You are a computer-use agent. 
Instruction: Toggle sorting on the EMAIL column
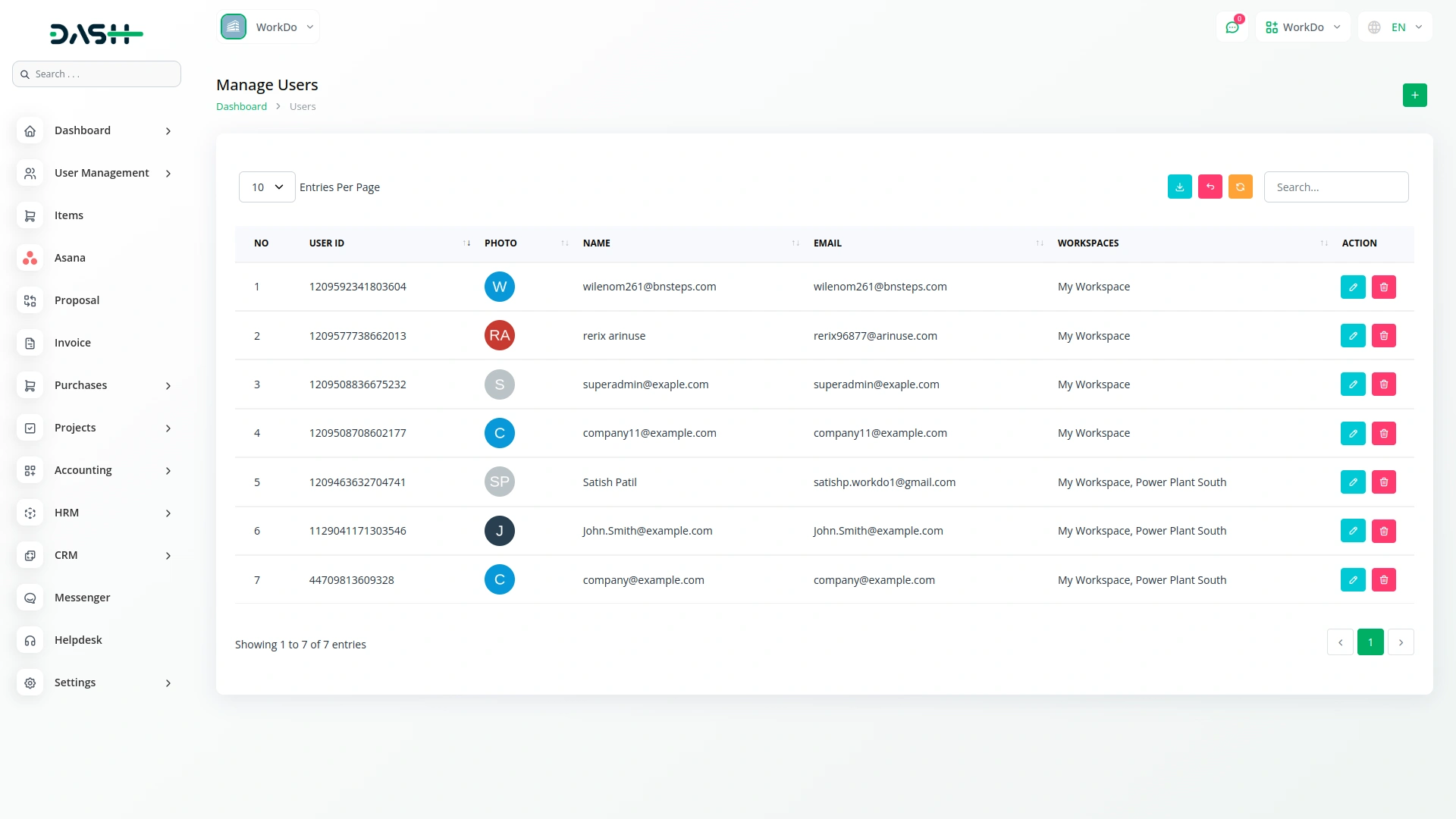click(1038, 243)
